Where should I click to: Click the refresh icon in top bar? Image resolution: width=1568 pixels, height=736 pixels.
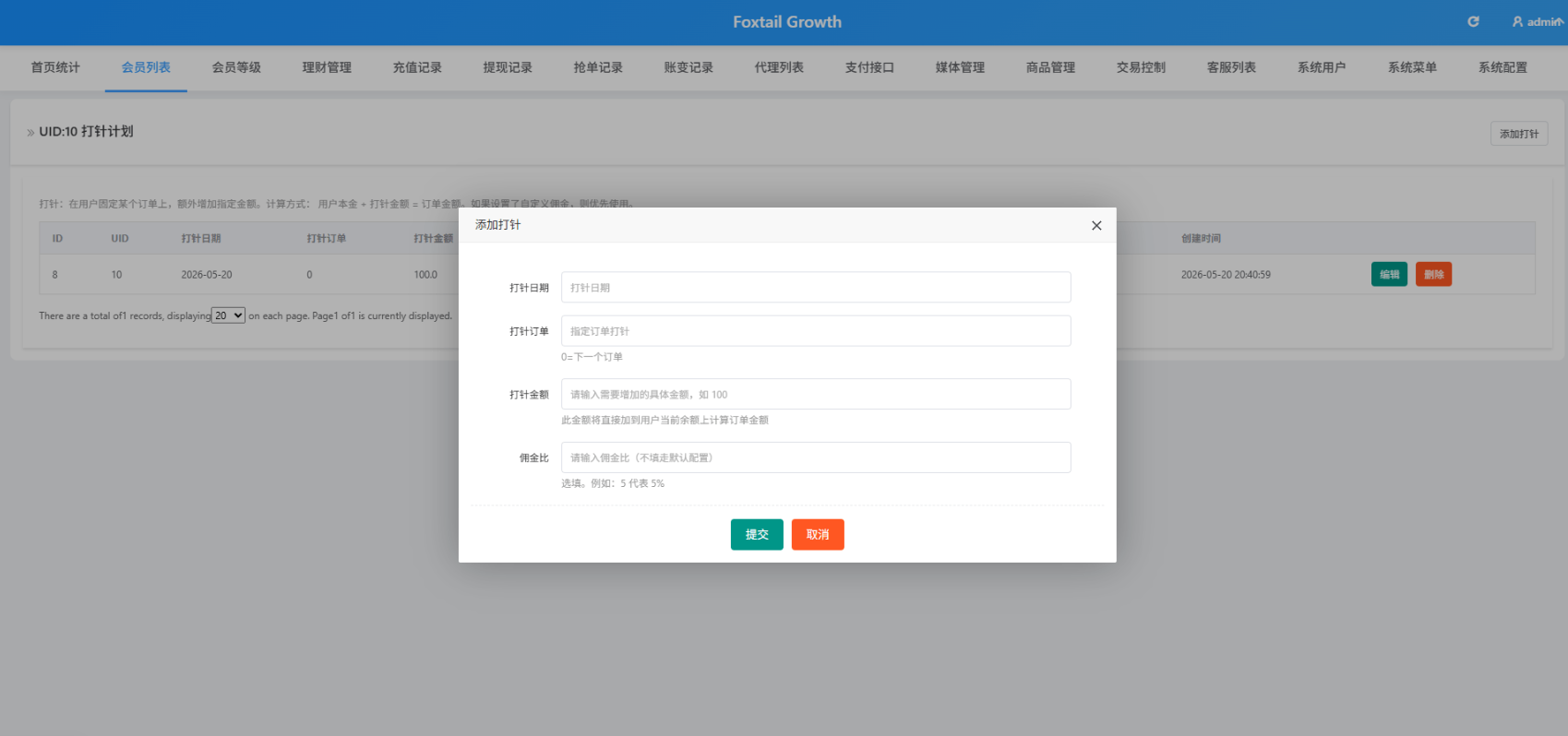pyautogui.click(x=1473, y=21)
